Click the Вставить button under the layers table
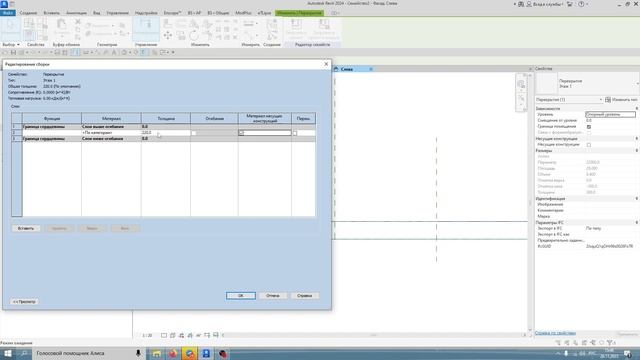Image resolution: width=640 pixels, height=360 pixels. click(x=26, y=229)
